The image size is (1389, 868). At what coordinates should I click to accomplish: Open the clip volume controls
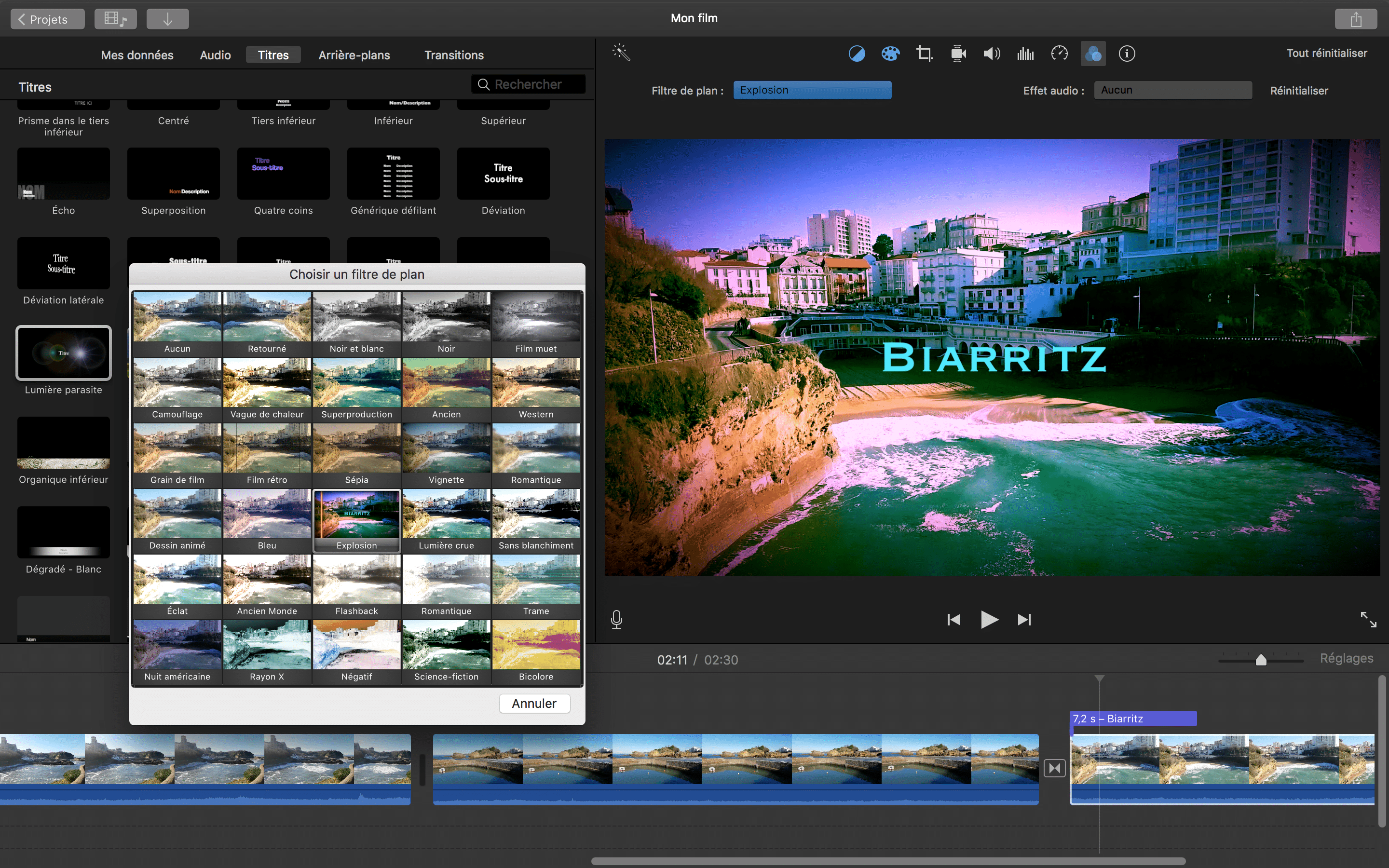pos(991,53)
